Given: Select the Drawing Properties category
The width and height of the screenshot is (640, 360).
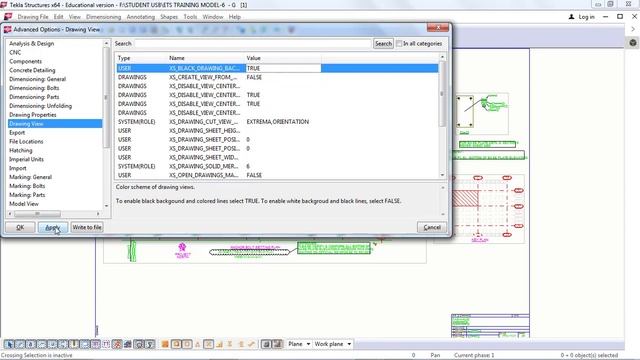Looking at the screenshot, I should coord(33,115).
